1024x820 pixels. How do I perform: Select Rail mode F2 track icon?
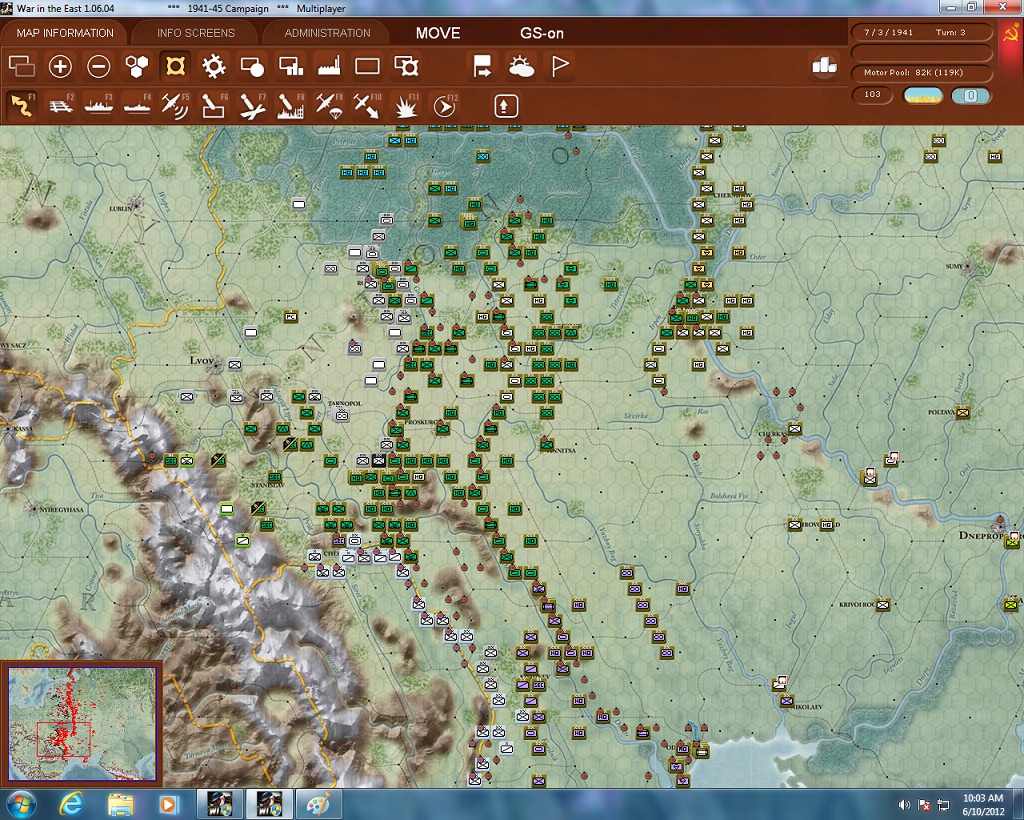(x=61, y=106)
